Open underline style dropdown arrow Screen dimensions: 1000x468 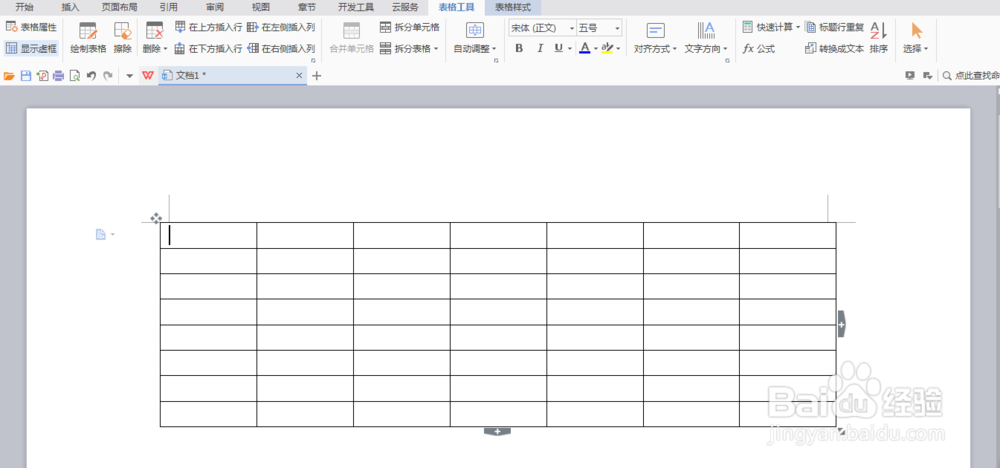(570, 48)
